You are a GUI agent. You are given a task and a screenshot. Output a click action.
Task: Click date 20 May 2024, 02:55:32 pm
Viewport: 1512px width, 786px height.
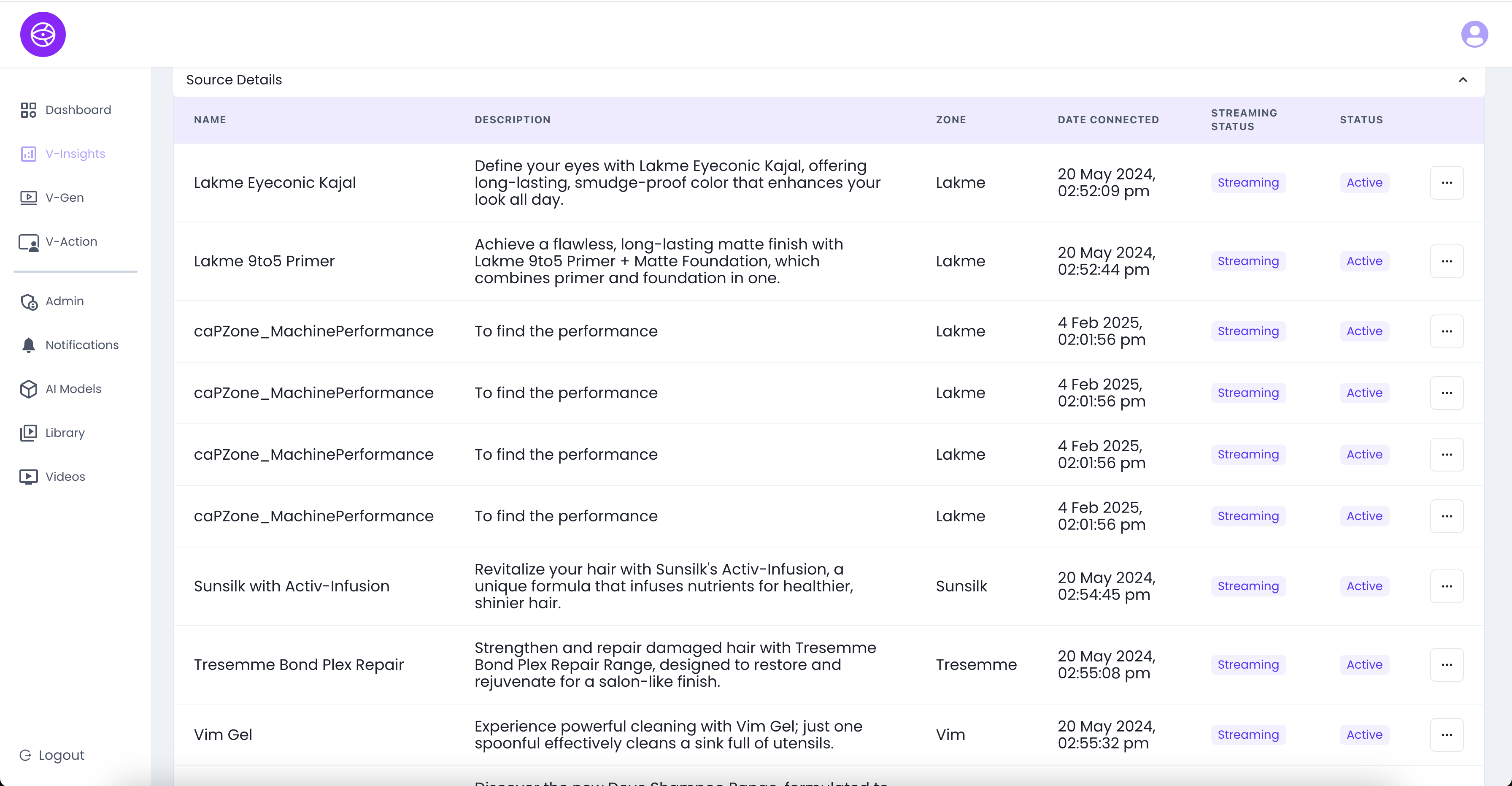click(x=1106, y=735)
